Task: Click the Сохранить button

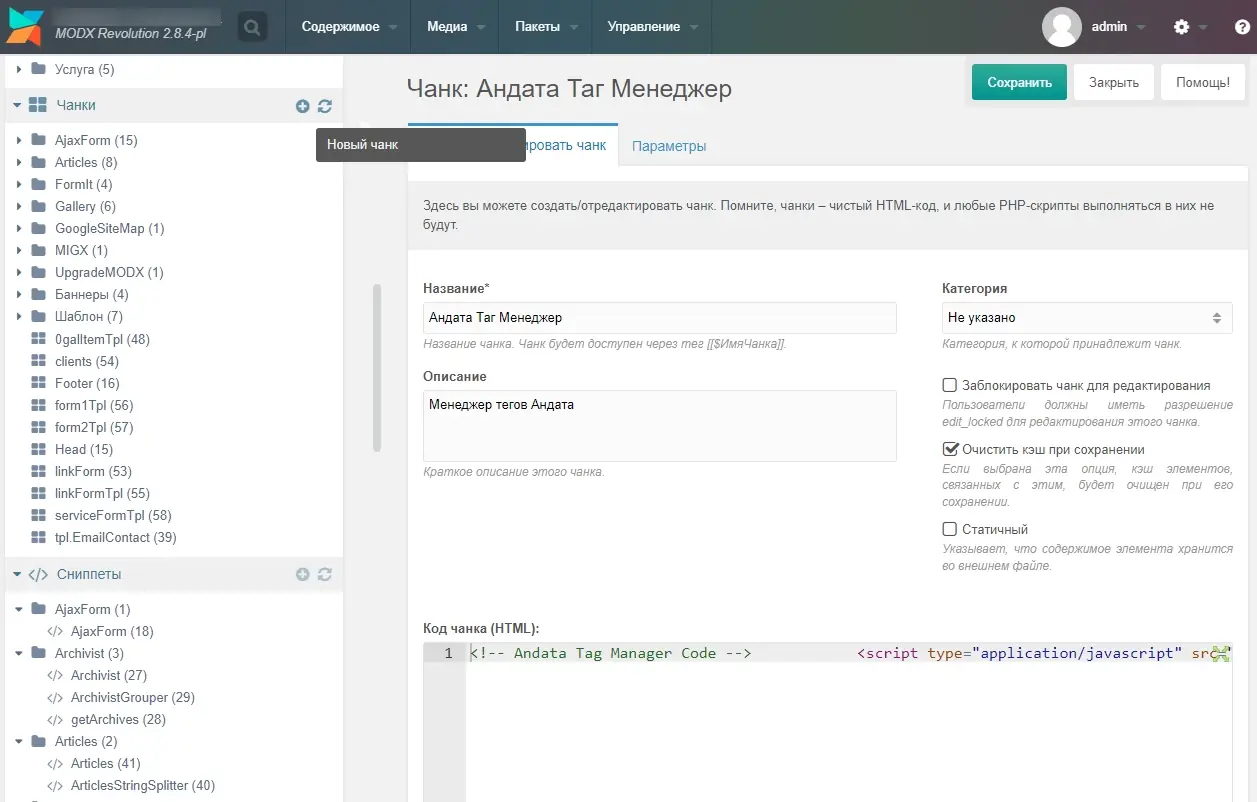Action: pyautogui.click(x=1019, y=82)
